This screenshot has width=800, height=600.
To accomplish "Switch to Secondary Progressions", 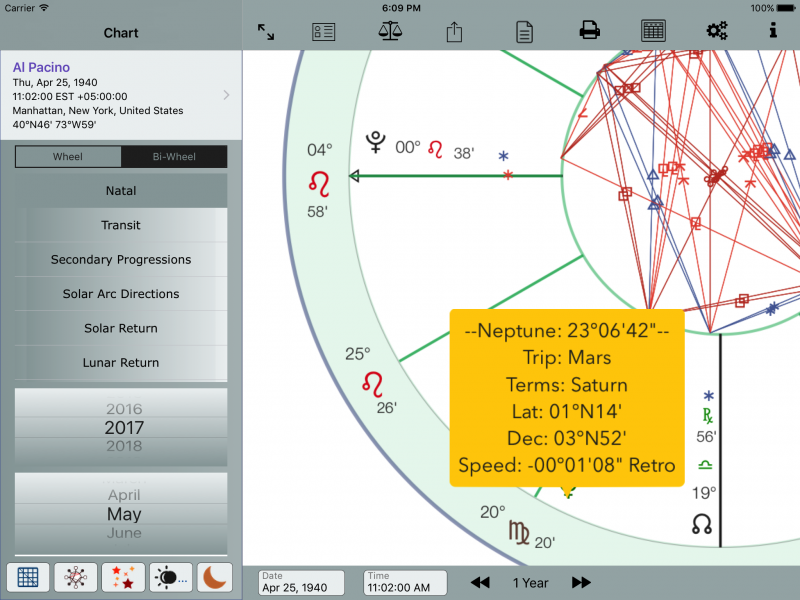I will 120,259.
